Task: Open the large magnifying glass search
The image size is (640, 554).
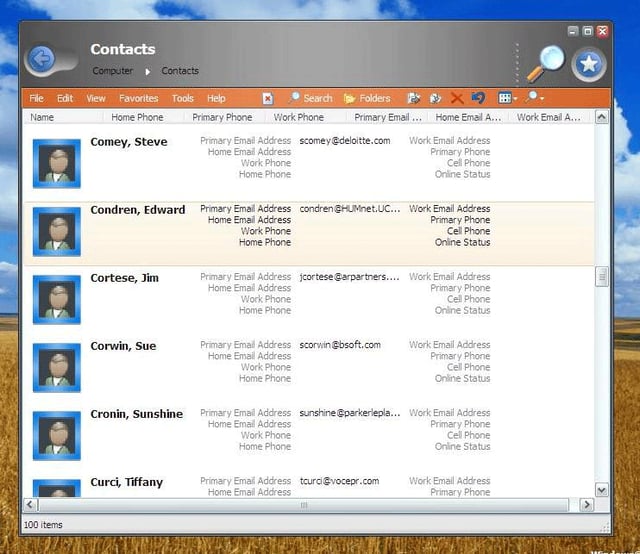Action: pos(546,63)
